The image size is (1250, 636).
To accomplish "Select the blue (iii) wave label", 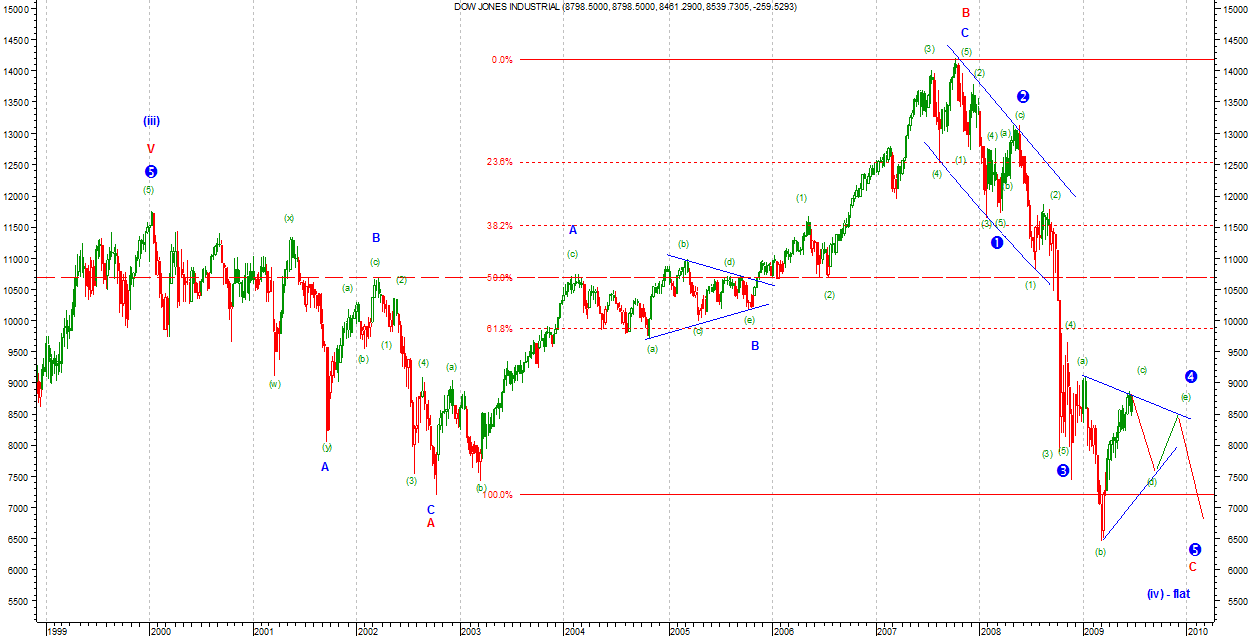I will coord(151,121).
